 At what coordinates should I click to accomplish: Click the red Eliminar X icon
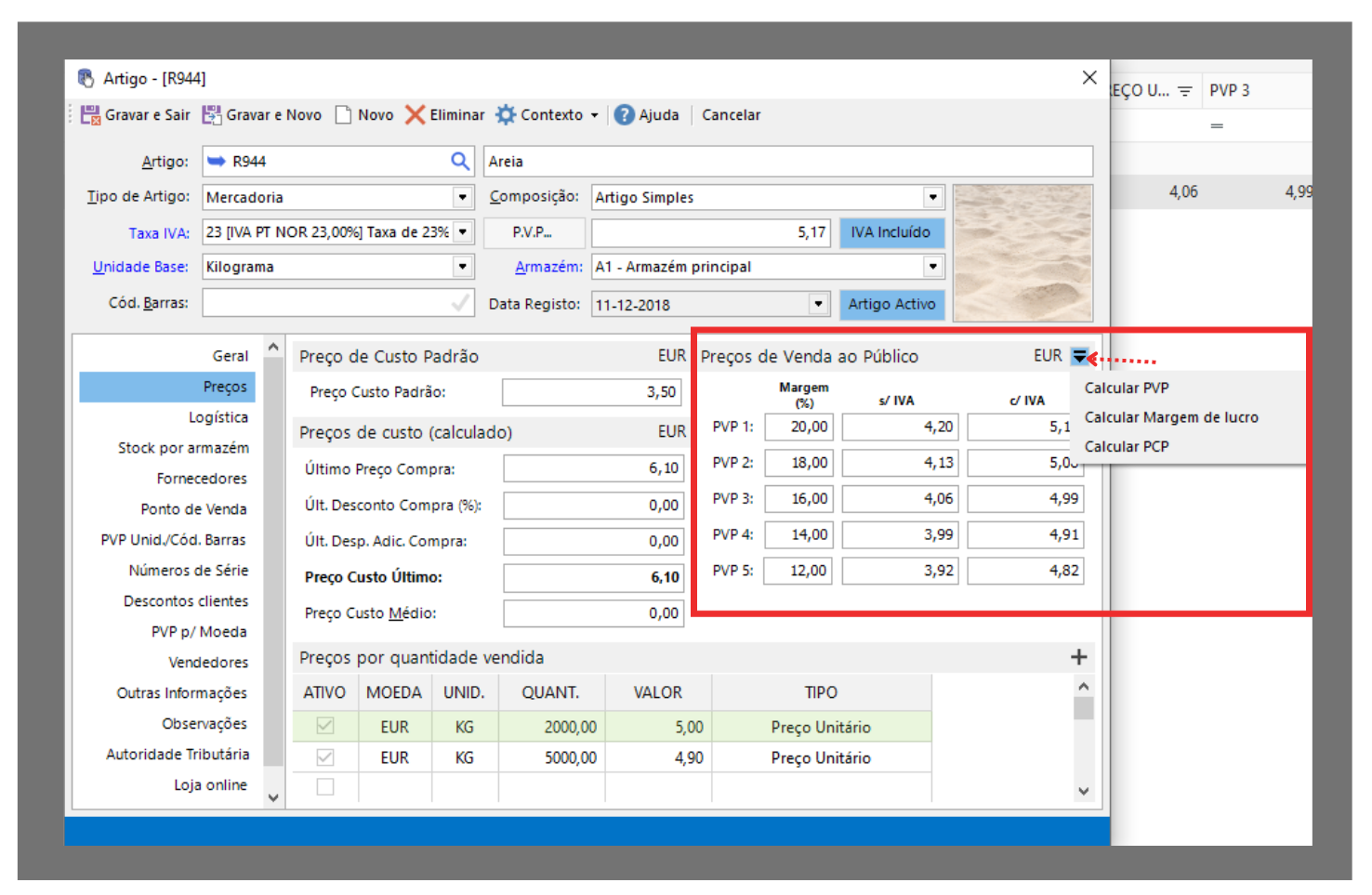coord(416,115)
